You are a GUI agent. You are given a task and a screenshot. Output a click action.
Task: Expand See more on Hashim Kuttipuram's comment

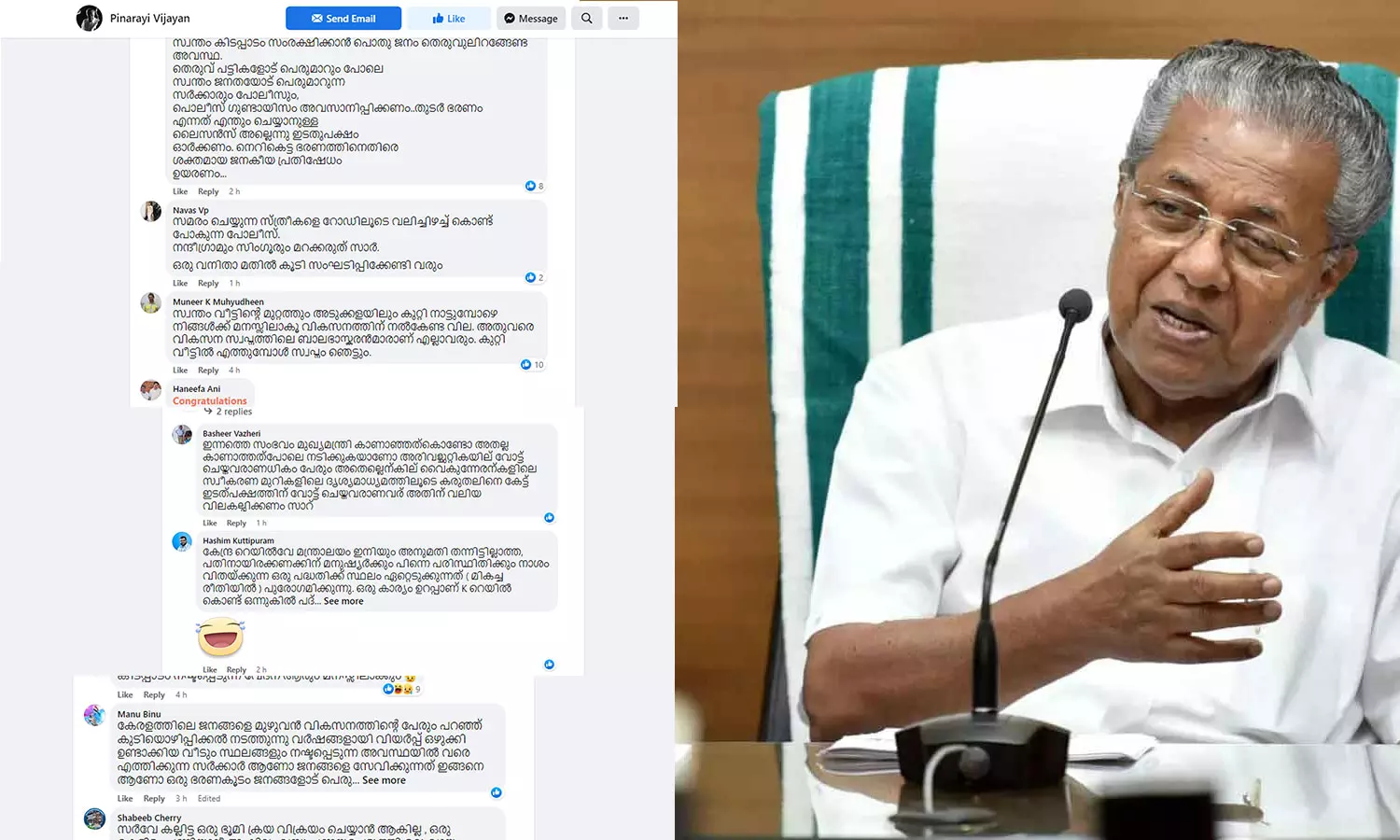pyautogui.click(x=343, y=602)
